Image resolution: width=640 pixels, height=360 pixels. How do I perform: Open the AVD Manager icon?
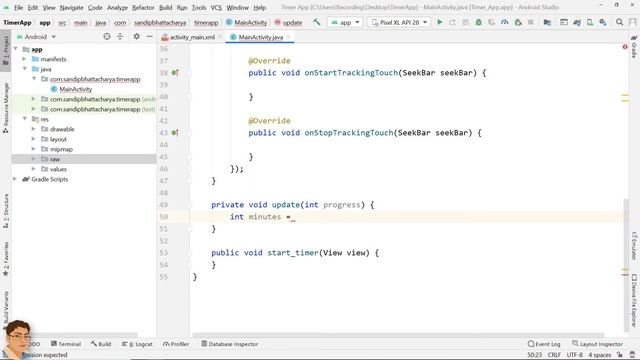click(590, 22)
